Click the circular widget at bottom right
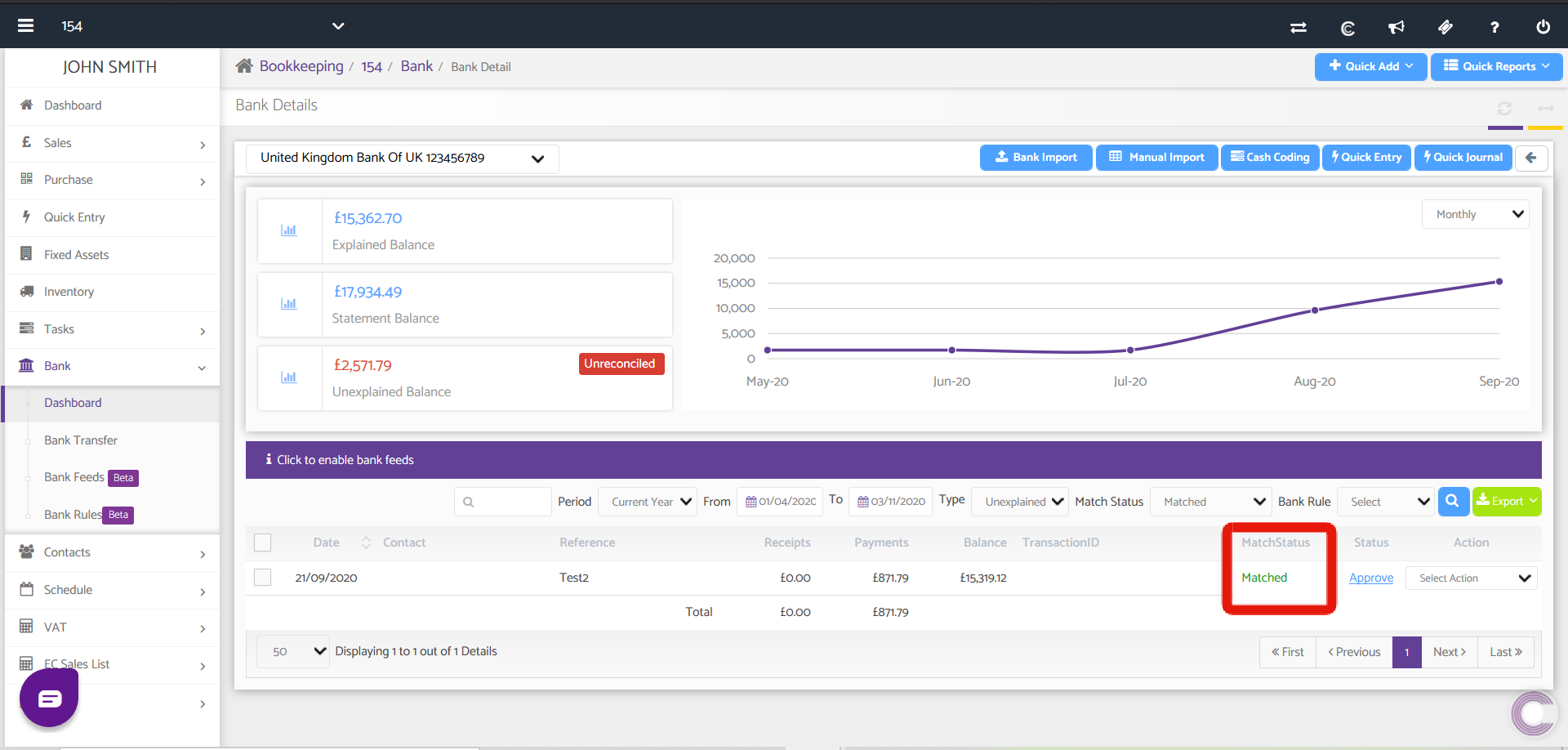 coord(1533,713)
